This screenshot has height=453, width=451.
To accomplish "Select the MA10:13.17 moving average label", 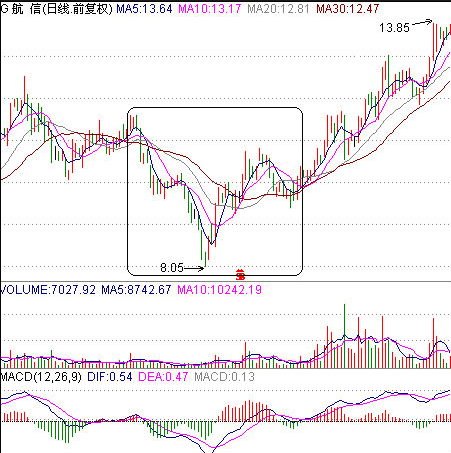I will (x=210, y=9).
